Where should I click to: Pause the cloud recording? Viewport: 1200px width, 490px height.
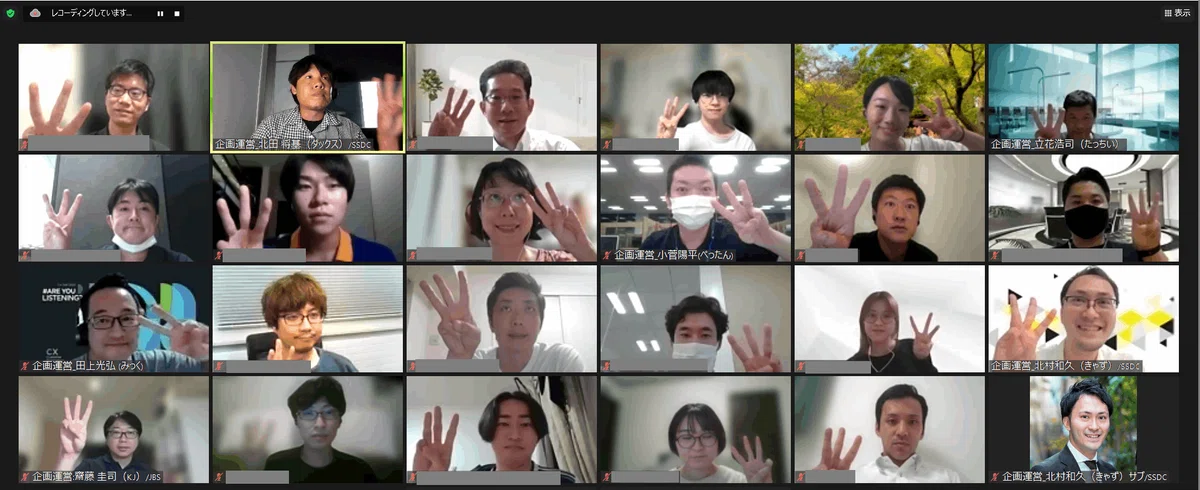point(161,14)
